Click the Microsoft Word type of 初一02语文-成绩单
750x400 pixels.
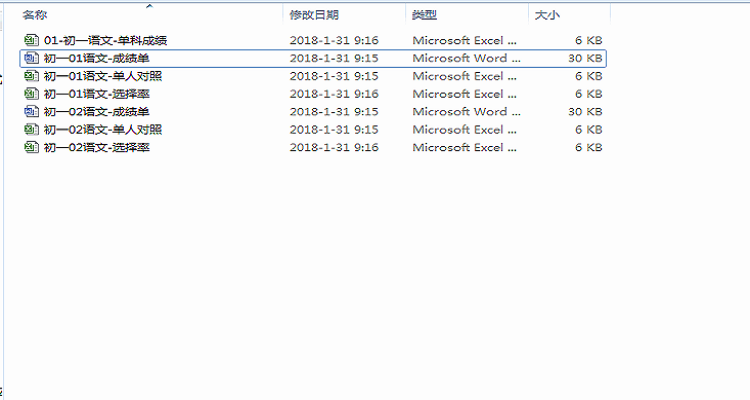pyautogui.click(x=465, y=112)
